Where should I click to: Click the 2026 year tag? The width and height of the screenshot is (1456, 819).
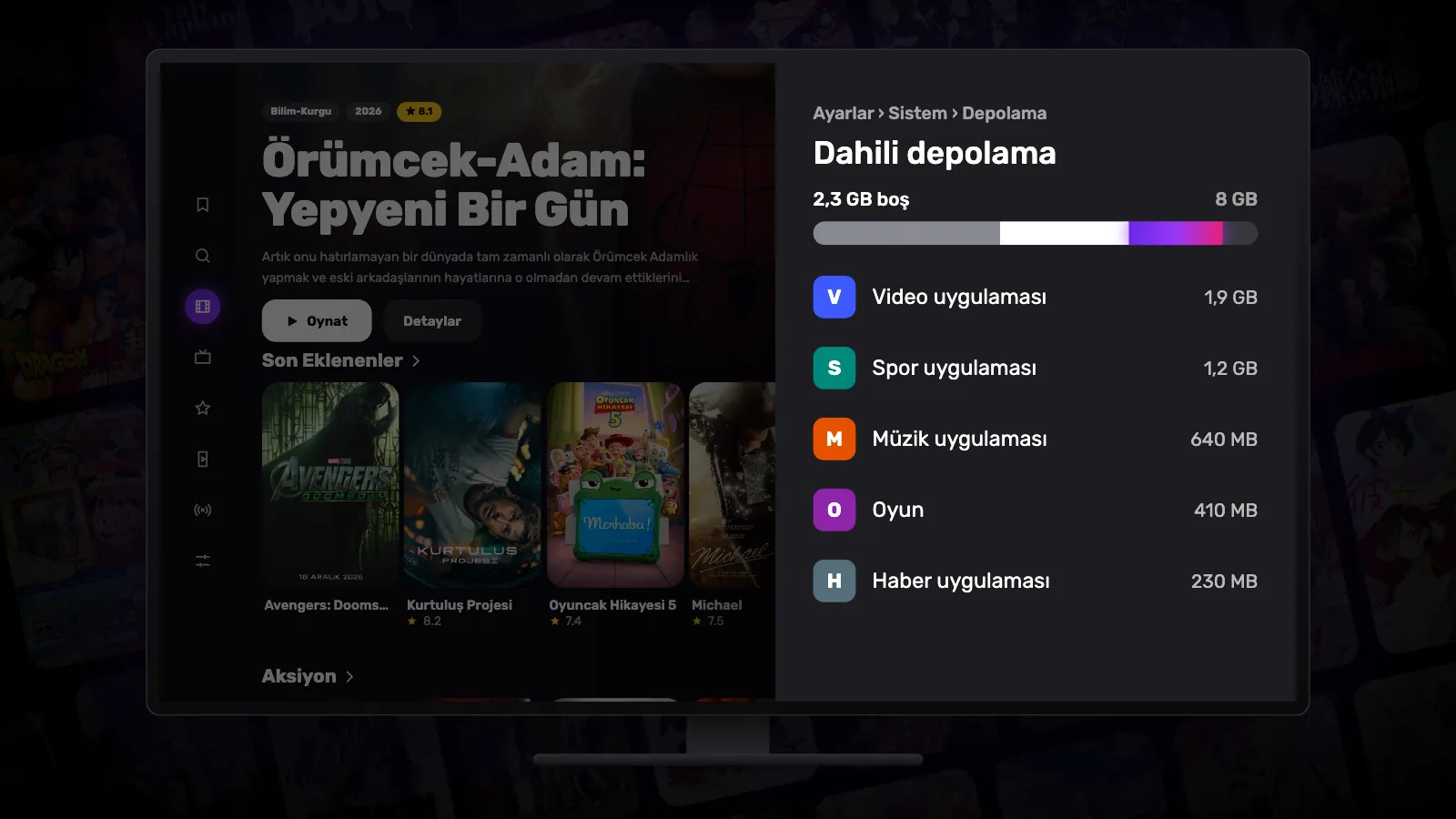[369, 111]
